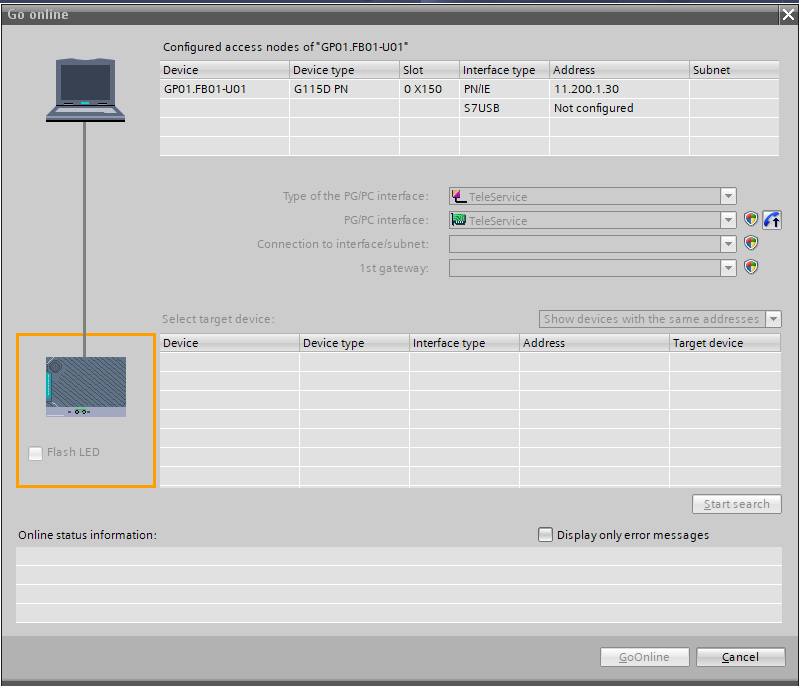
Task: Click the network card icon in PG/PC interface field
Action: click(459, 220)
